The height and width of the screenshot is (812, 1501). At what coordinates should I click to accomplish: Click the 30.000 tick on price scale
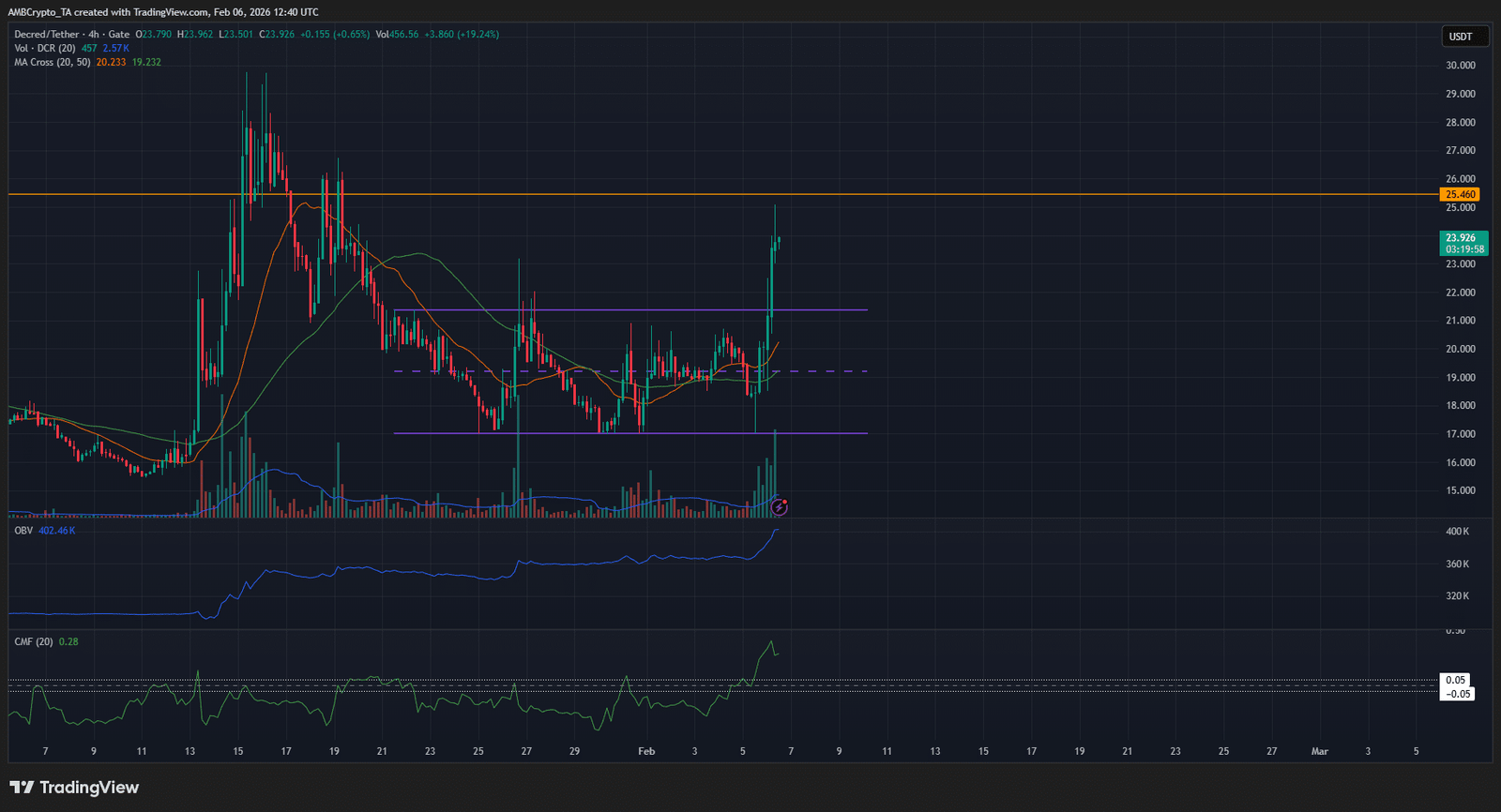click(x=1460, y=66)
